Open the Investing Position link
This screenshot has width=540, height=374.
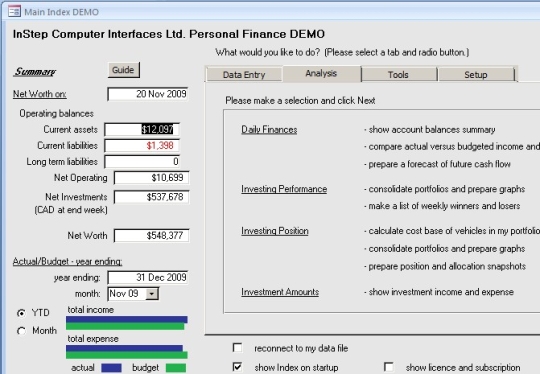275,231
